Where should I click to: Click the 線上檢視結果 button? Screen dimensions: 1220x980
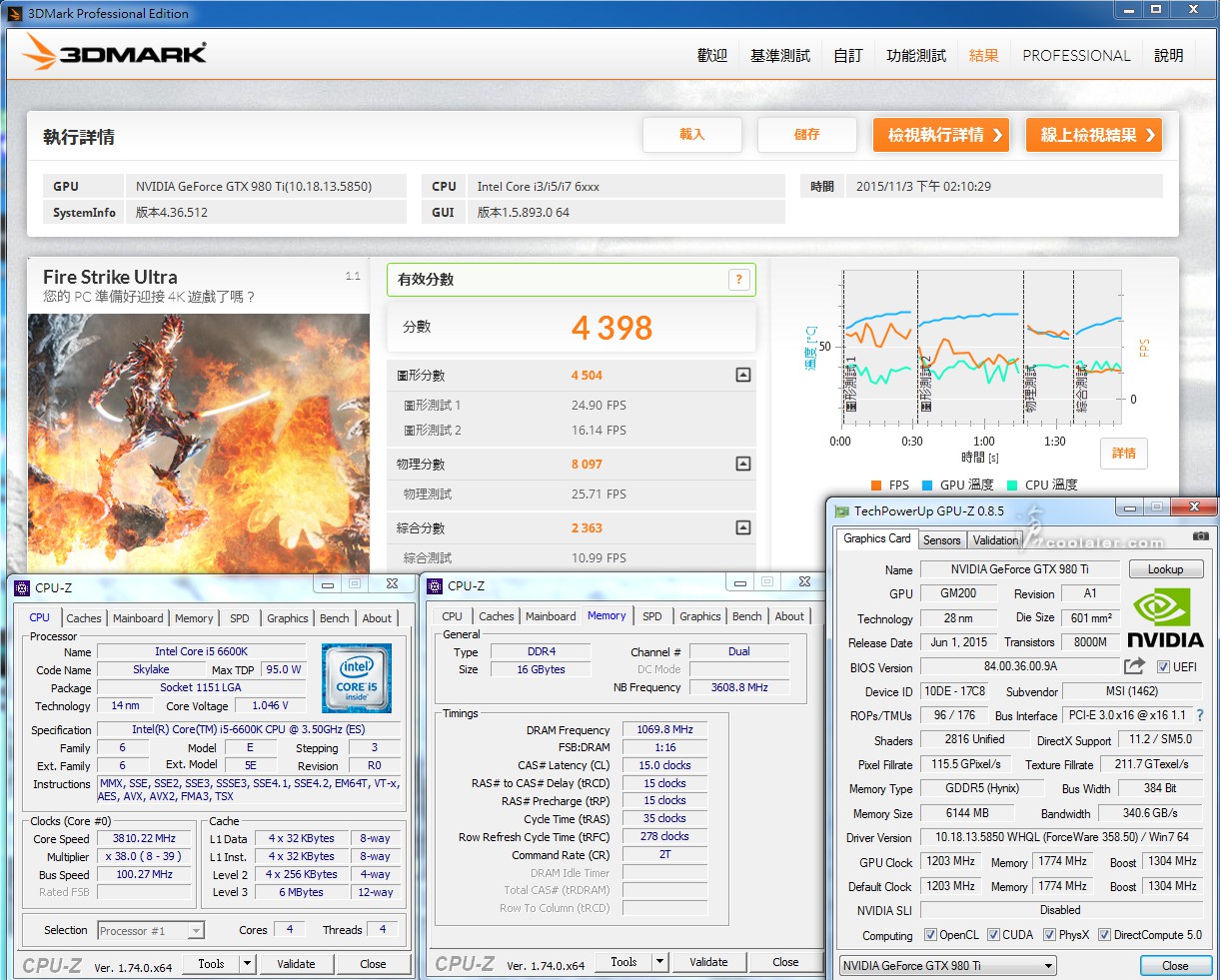[x=1094, y=135]
